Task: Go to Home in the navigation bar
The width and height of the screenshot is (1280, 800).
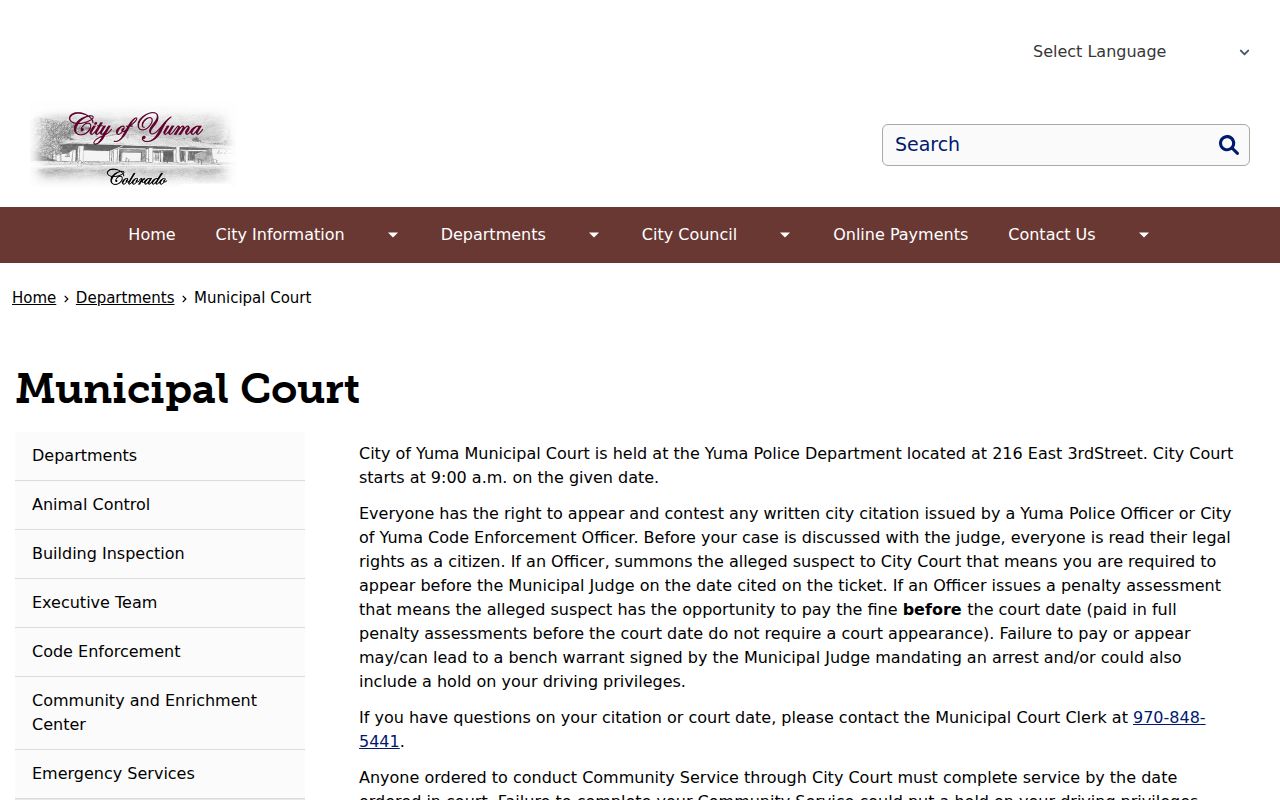Action: click(152, 234)
